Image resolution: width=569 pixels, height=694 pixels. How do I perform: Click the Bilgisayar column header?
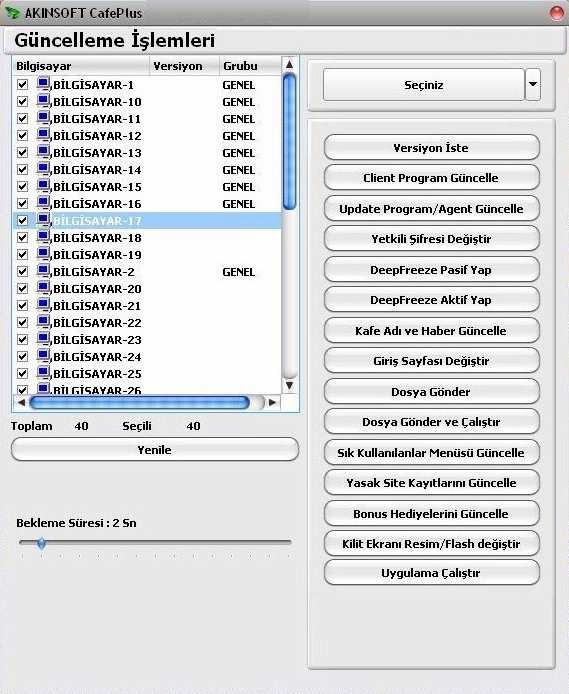(x=81, y=66)
